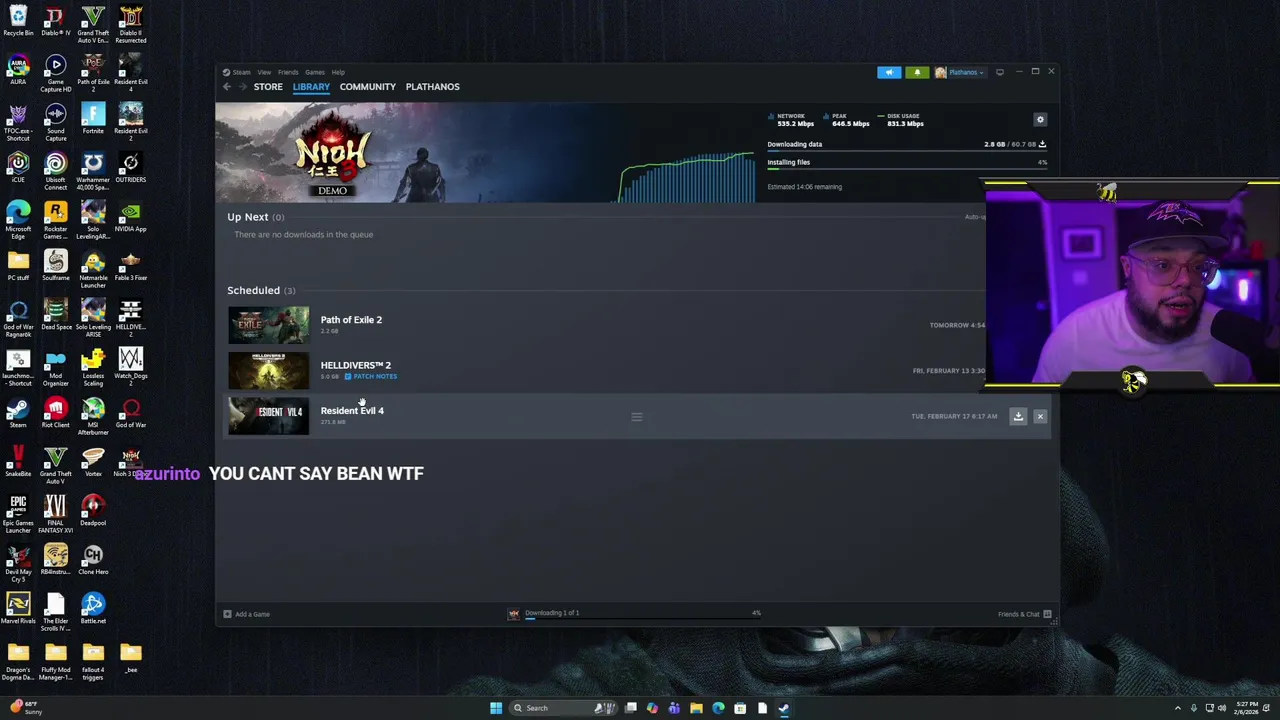Open the Games menu
This screenshot has width=1280, height=720.
tap(315, 72)
